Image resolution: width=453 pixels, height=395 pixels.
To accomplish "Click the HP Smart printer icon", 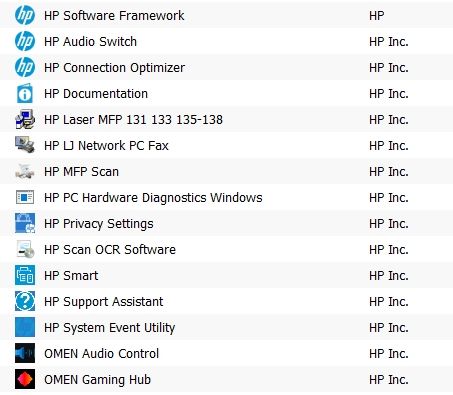I will [25, 275].
